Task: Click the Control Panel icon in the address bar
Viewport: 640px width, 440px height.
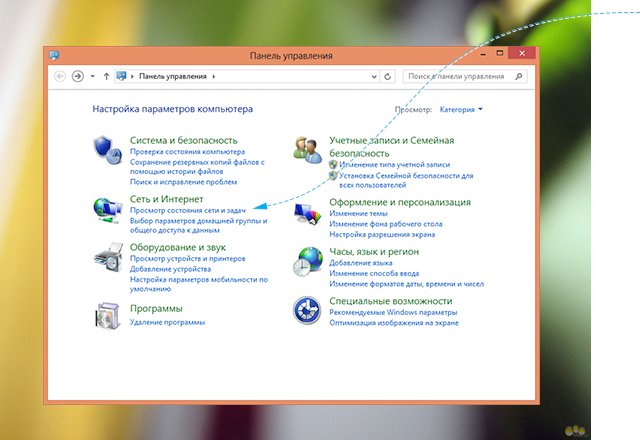Action: 121,76
